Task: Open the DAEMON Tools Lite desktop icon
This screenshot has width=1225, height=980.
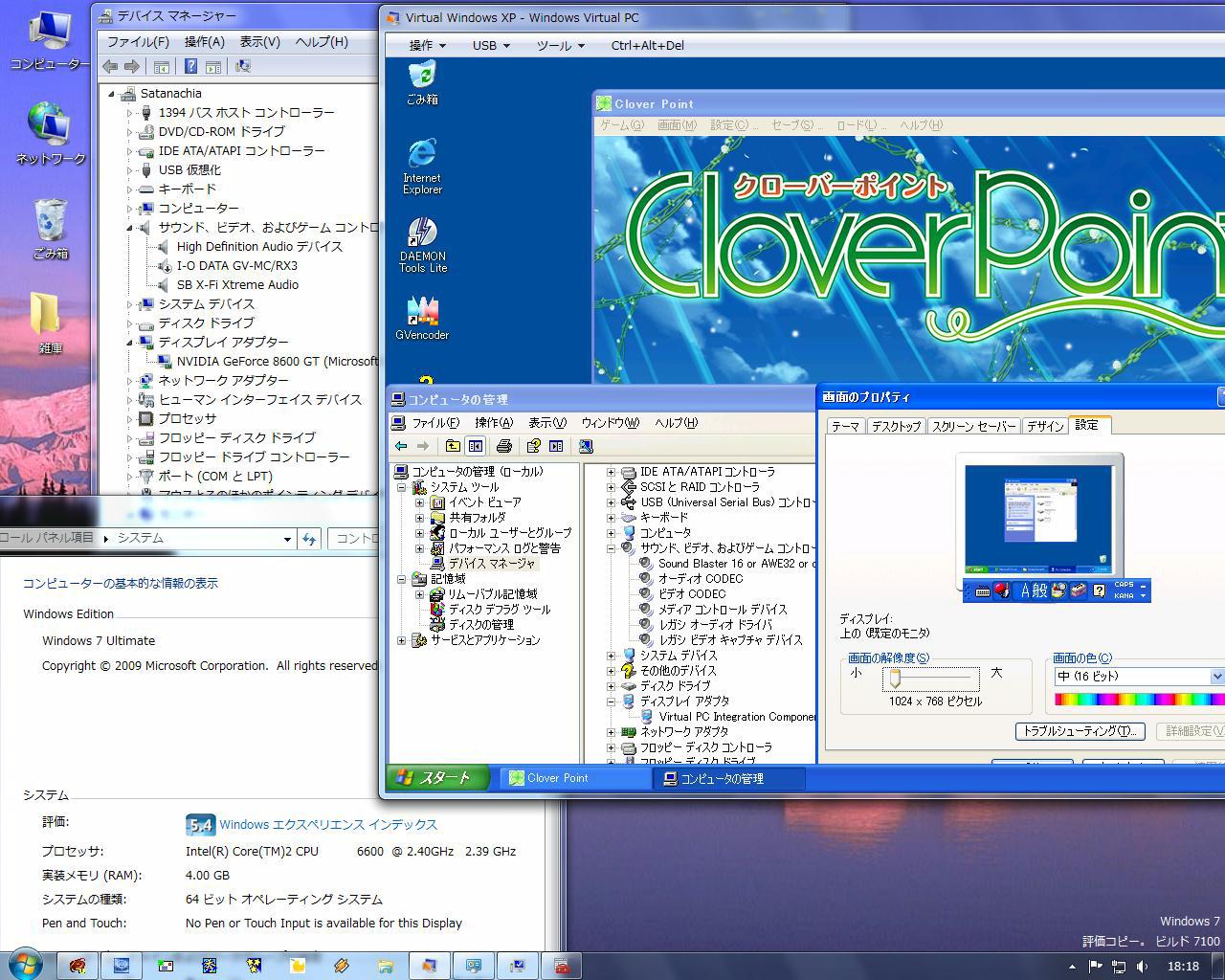Action: [422, 234]
